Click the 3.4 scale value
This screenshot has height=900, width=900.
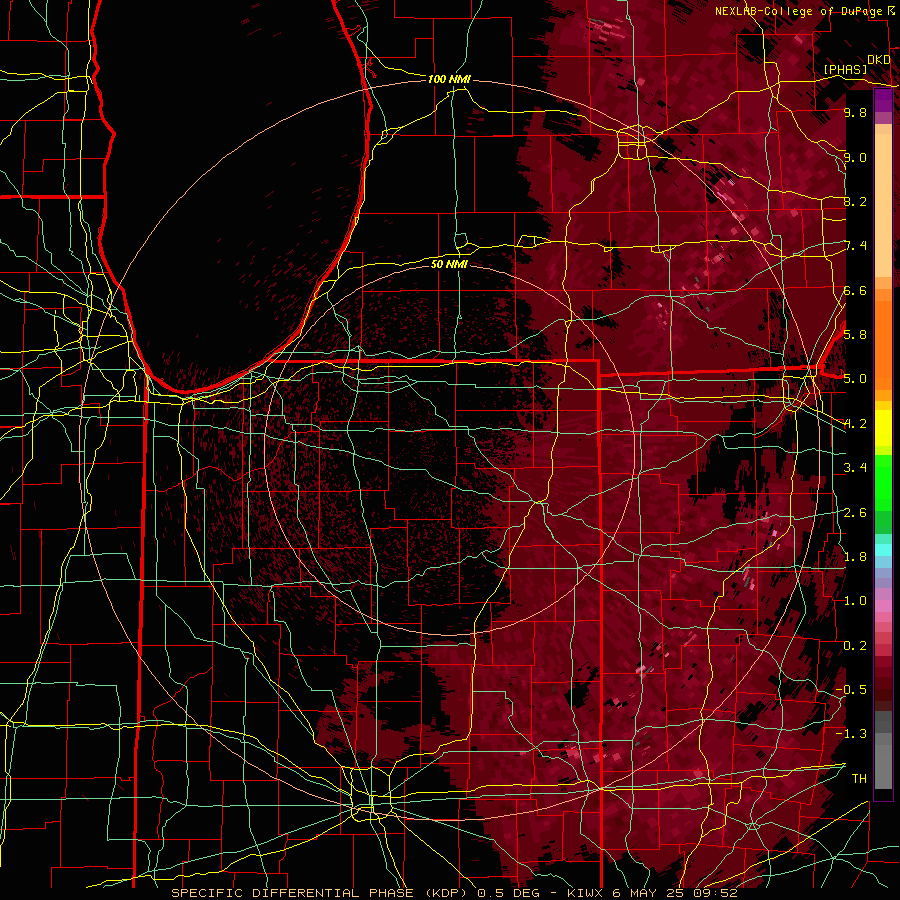pyautogui.click(x=855, y=468)
